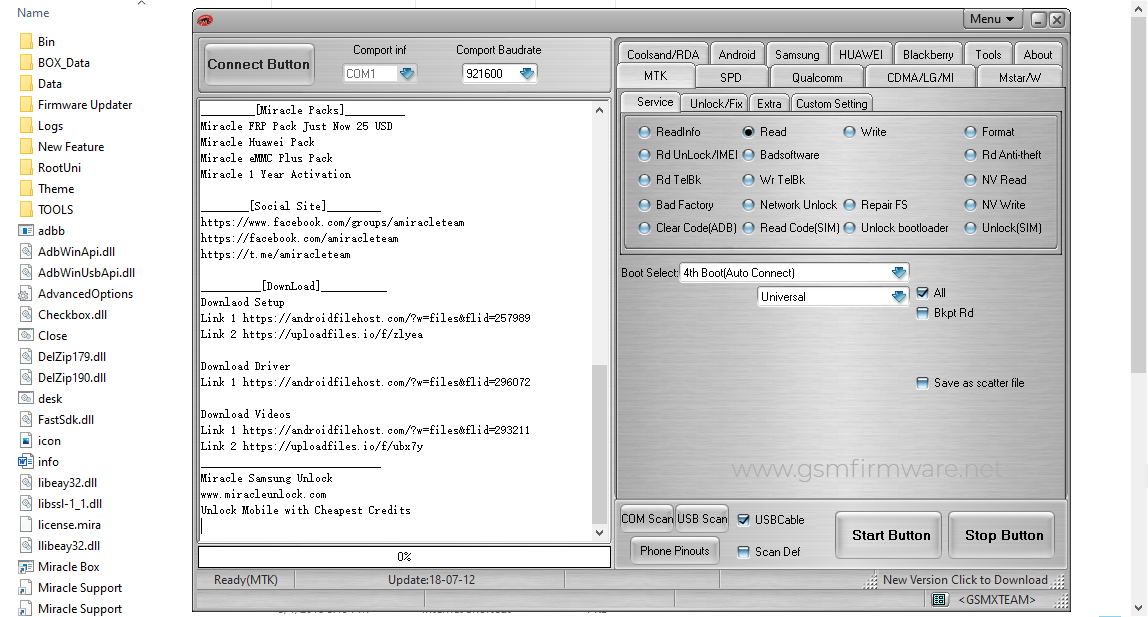This screenshot has height=617, width=1148.
Task: Select the info Word document icon
Action: pyautogui.click(x=26, y=462)
